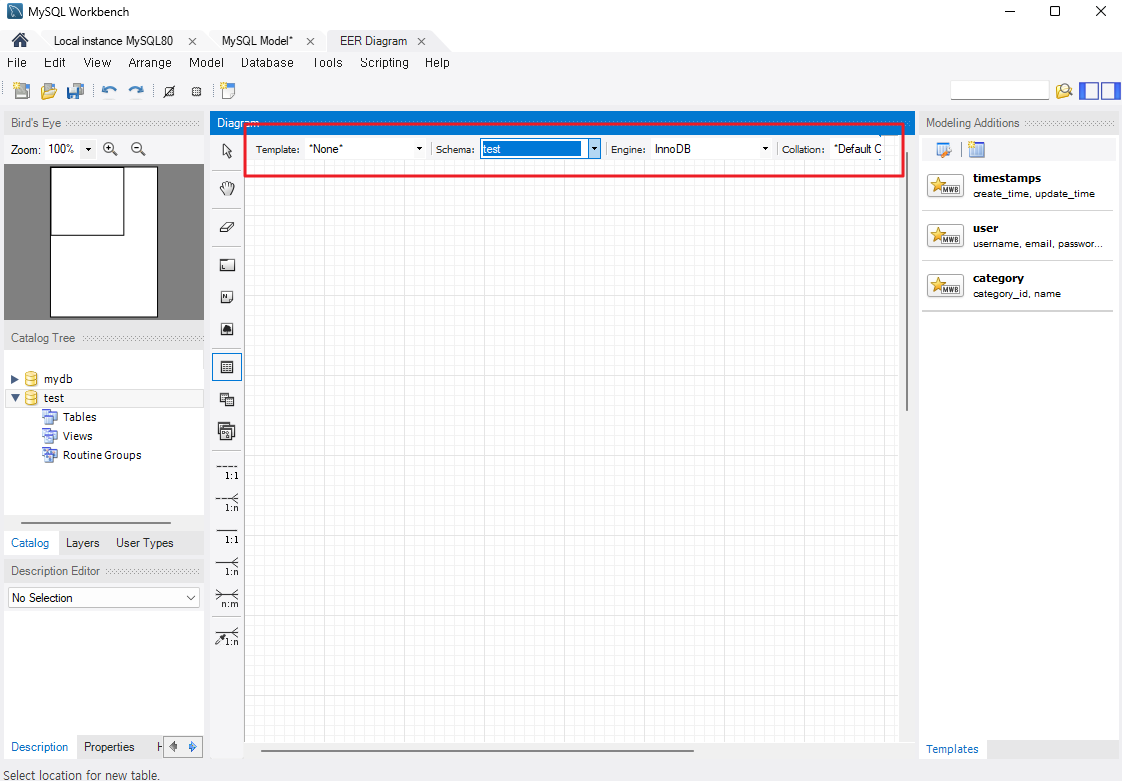Select the solid 1:n identifying relationship tool
The image size is (1122, 781).
(x=228, y=567)
